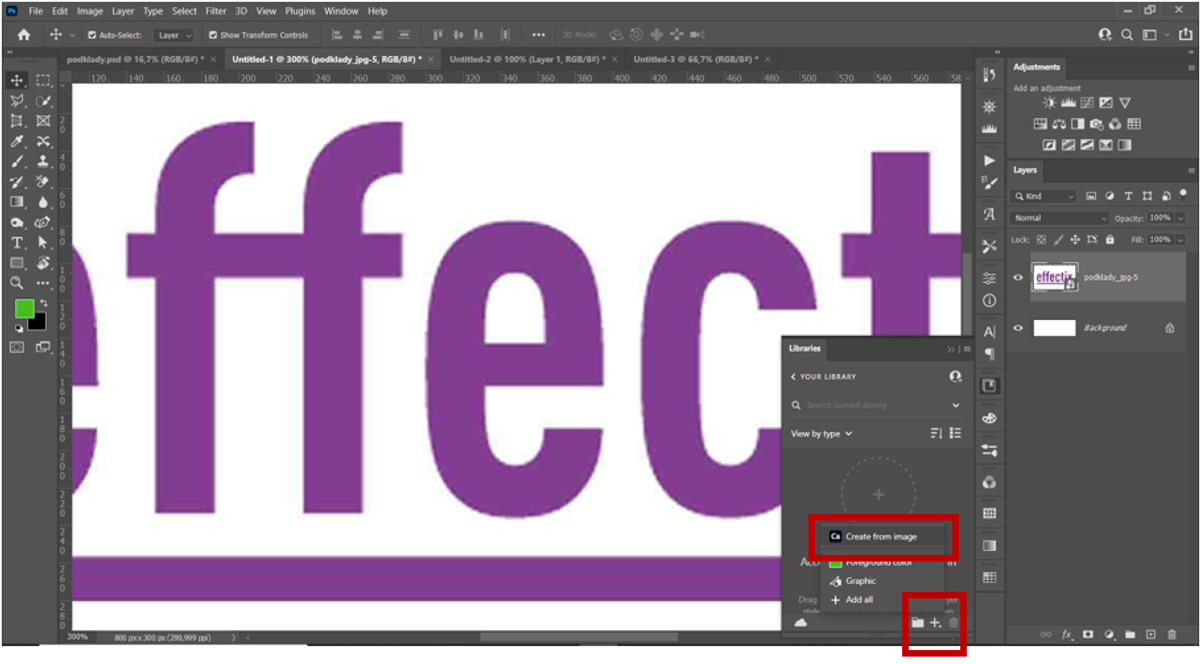Collapse the Libraries panel double arrows
The height and width of the screenshot is (664, 1200).
coord(951,349)
